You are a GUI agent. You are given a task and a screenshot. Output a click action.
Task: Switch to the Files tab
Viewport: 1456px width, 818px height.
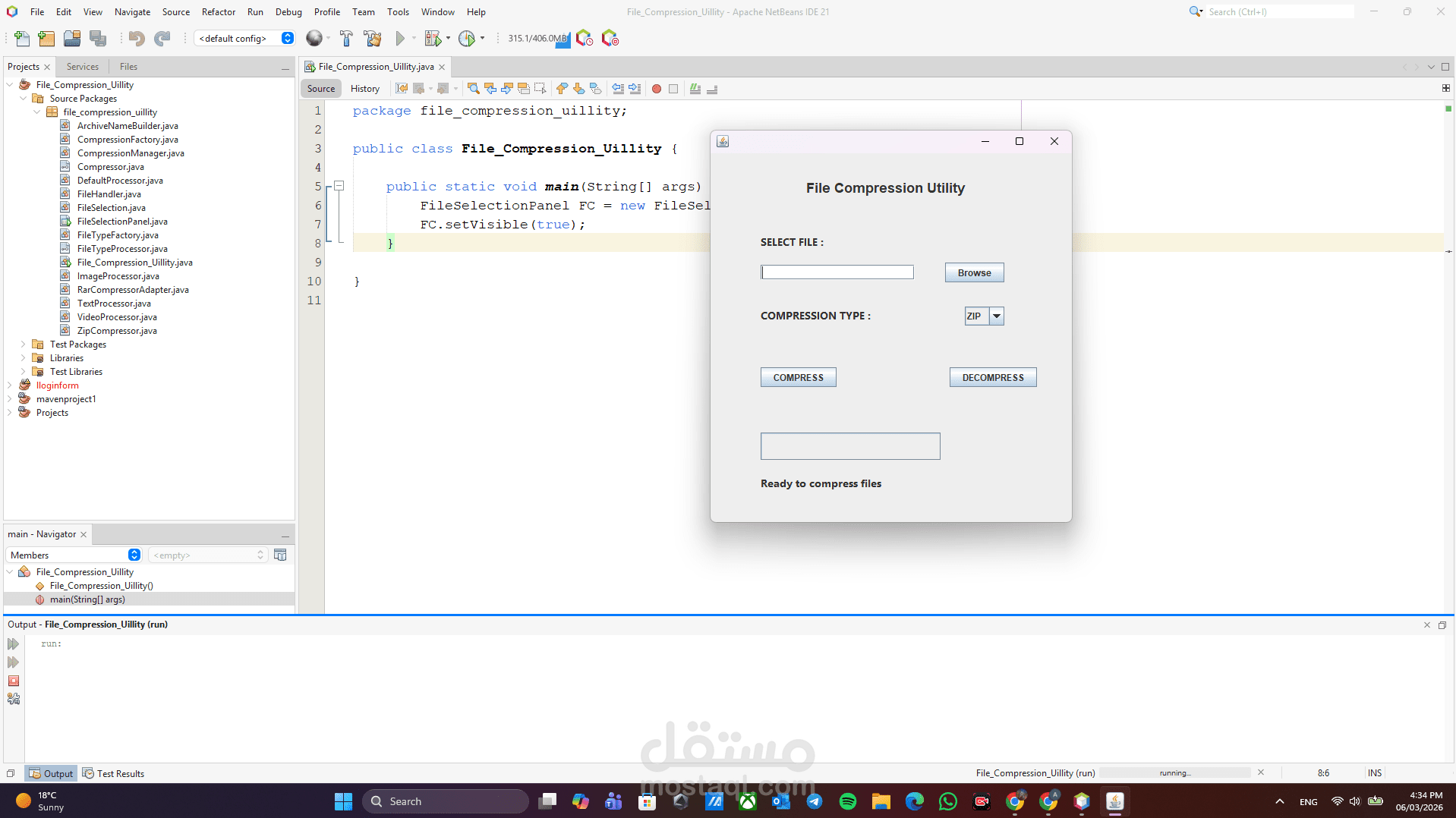[x=128, y=67]
